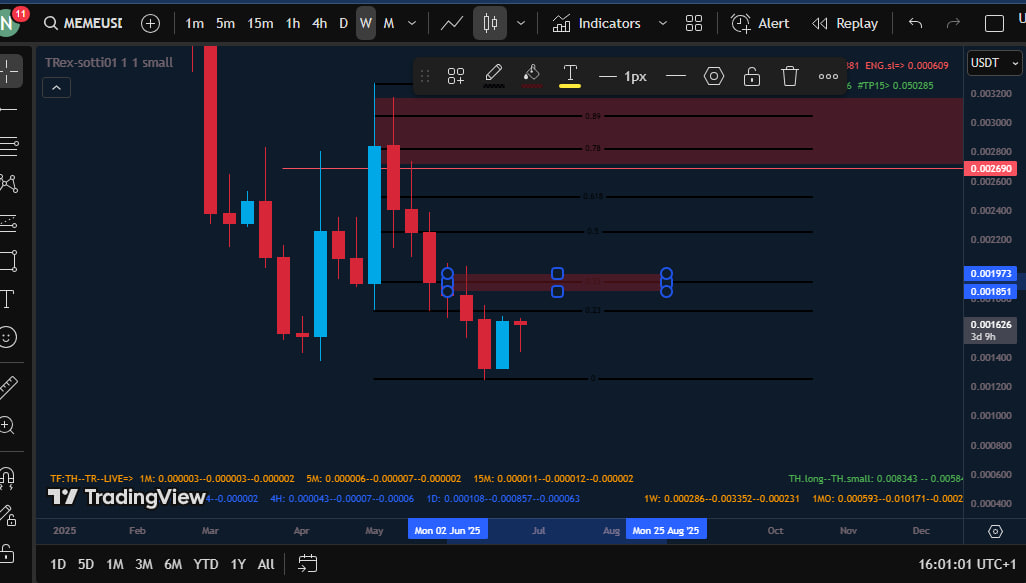Screen dimensions: 1026x583
Task: Redo the chart action
Action: point(953,24)
